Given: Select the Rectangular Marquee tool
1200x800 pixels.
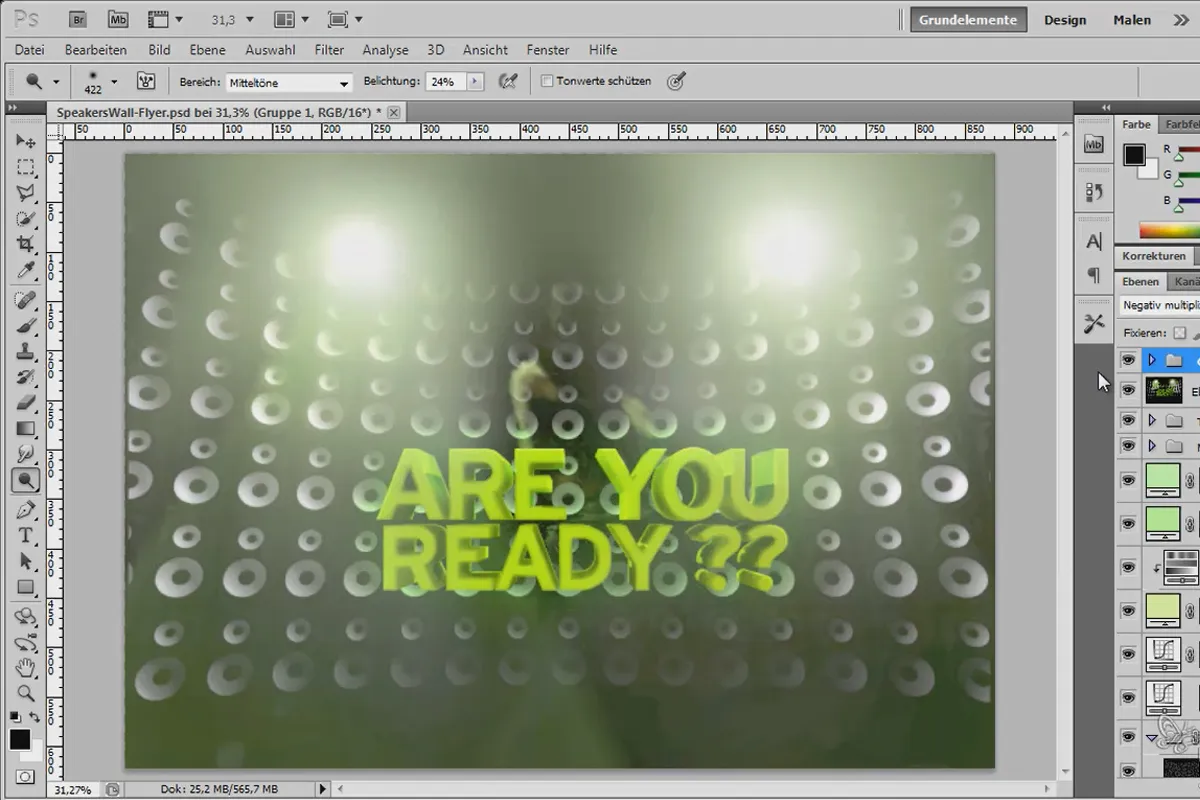Looking at the screenshot, I should pyautogui.click(x=24, y=167).
